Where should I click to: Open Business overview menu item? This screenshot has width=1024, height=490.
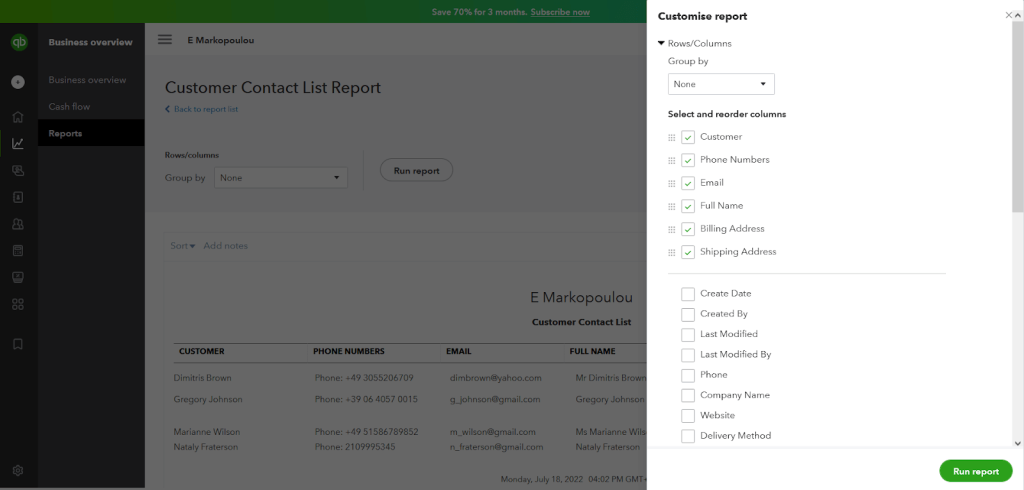tap(88, 80)
